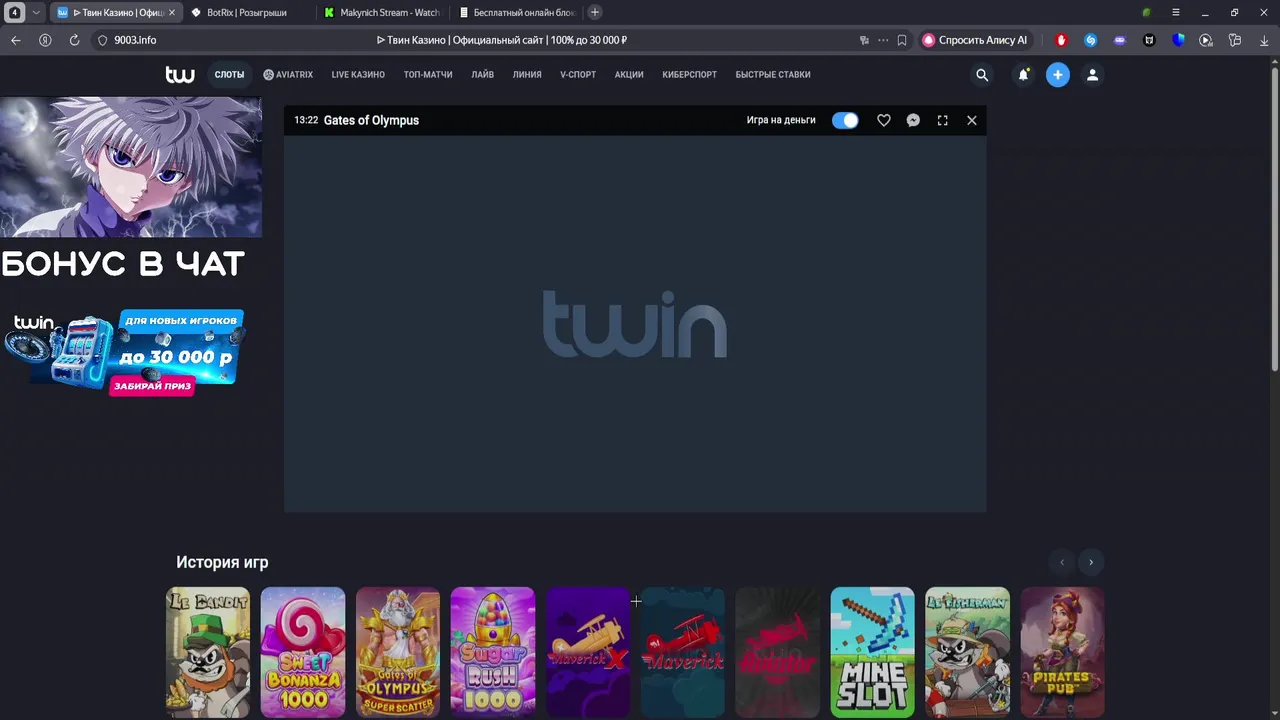Bookmark this page with the bookmark icon
This screenshot has width=1280, height=720.
tap(902, 40)
